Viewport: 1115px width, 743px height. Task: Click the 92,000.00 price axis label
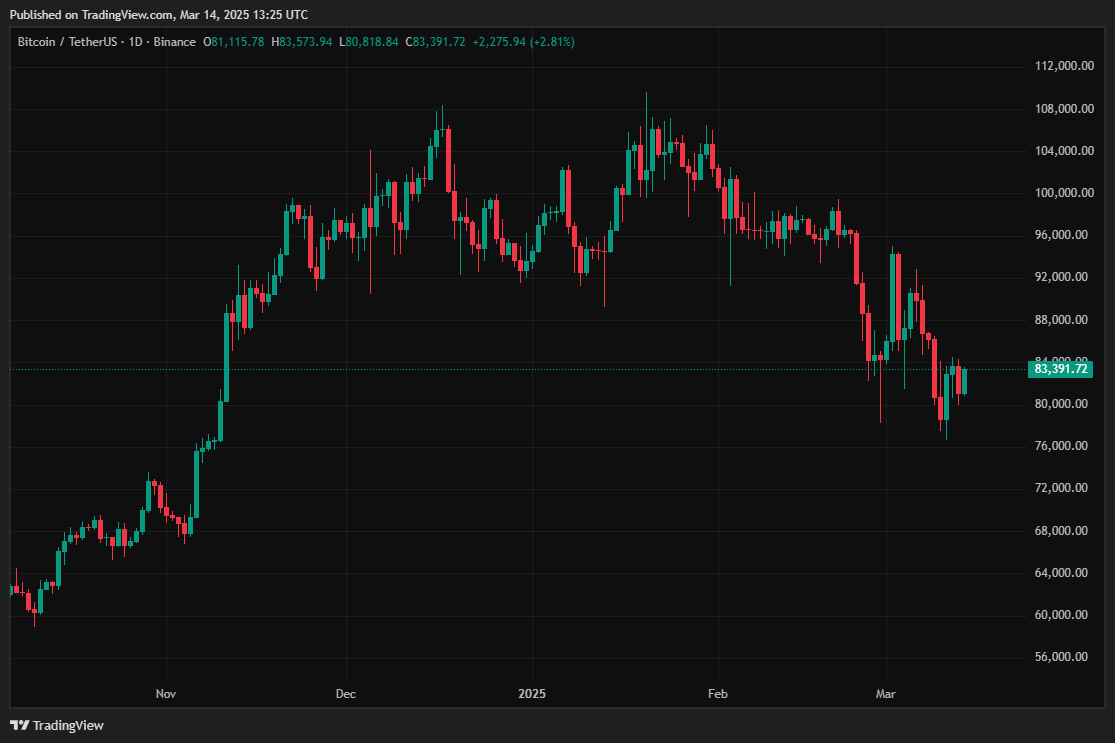(1061, 277)
